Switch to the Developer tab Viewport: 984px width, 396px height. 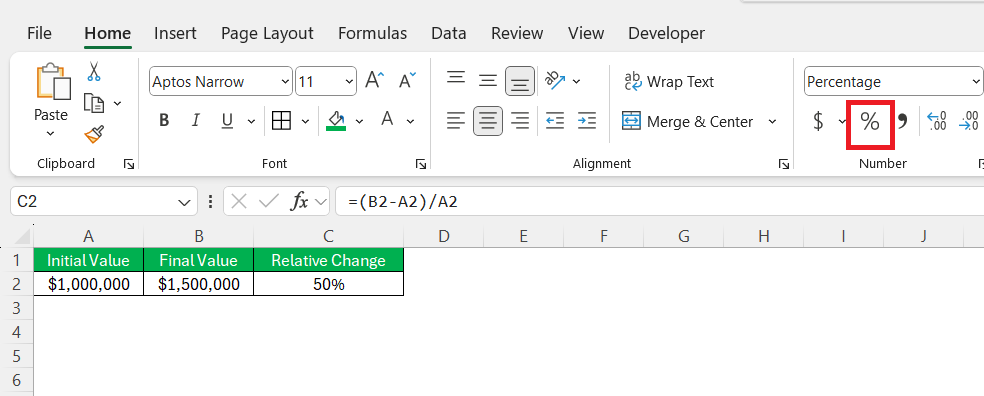coord(666,33)
